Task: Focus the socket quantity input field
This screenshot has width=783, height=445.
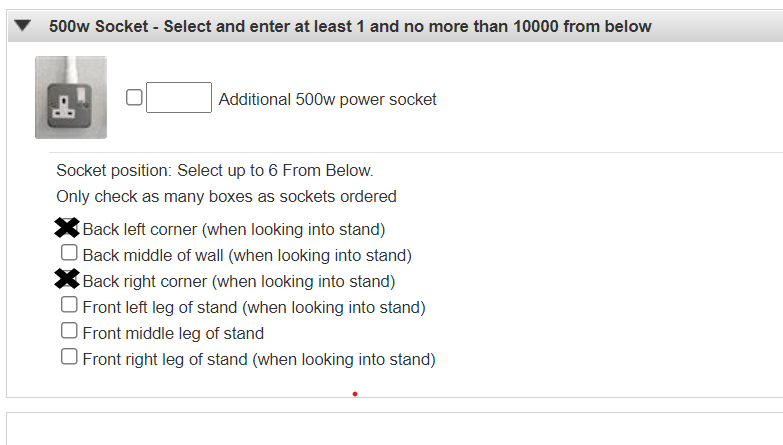Action: tap(179, 97)
